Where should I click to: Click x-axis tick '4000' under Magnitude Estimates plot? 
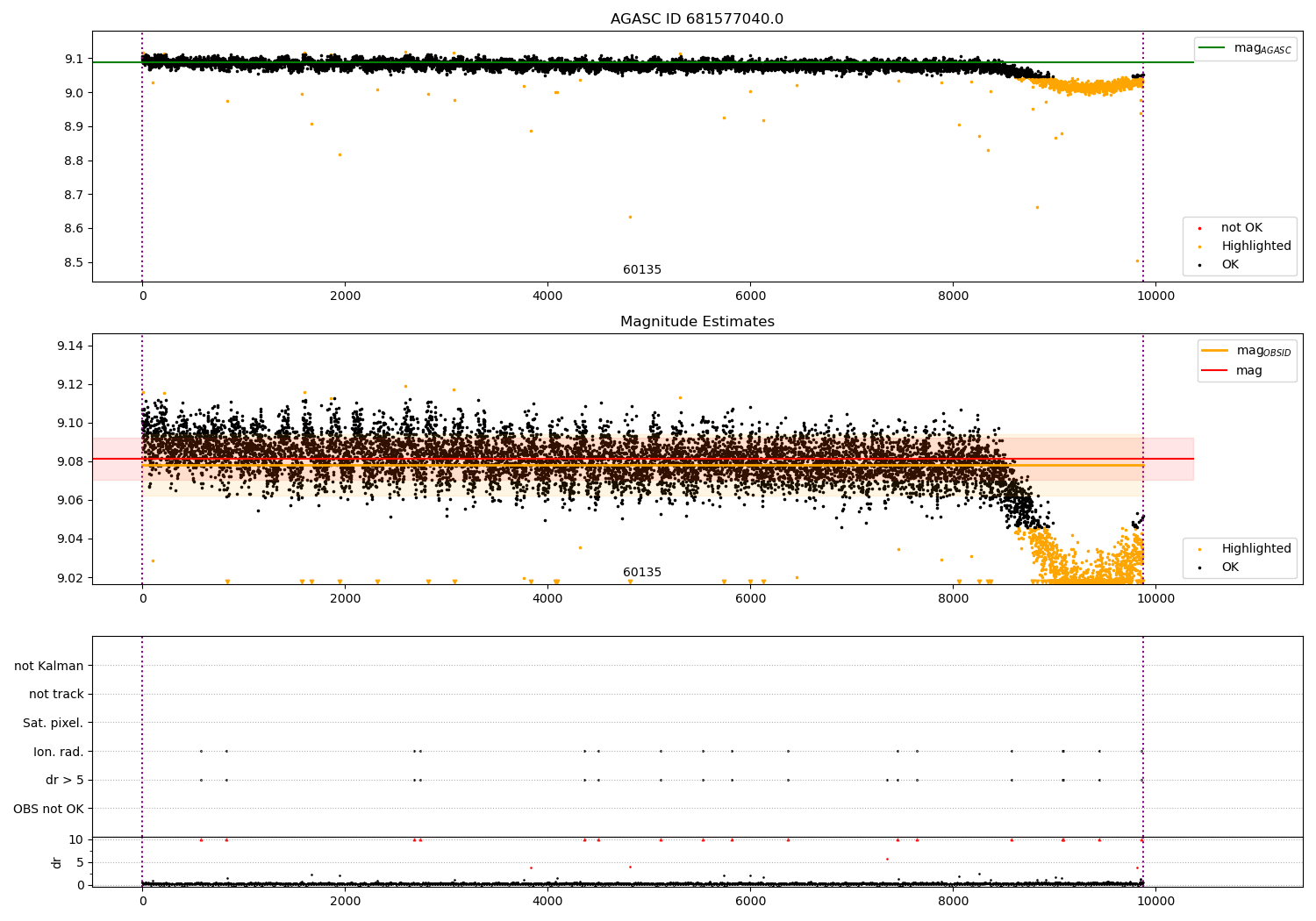[547, 599]
